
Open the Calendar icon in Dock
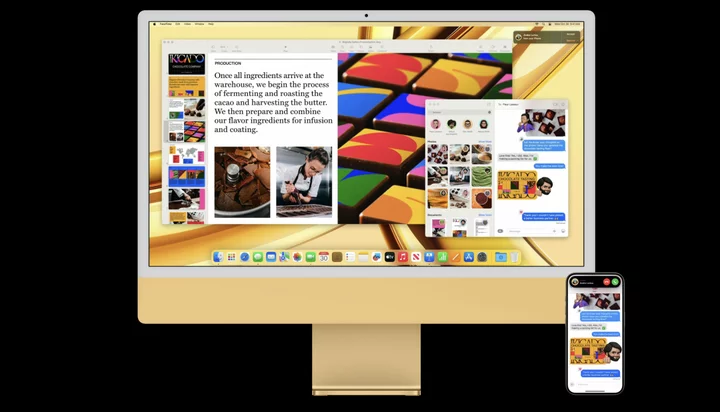[x=323, y=257]
